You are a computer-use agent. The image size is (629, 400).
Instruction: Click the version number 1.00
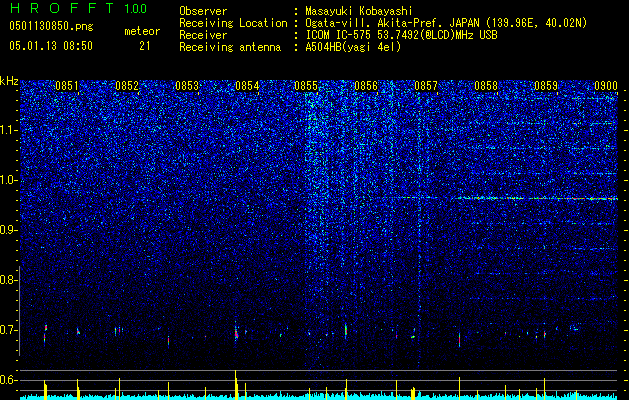[136, 8]
